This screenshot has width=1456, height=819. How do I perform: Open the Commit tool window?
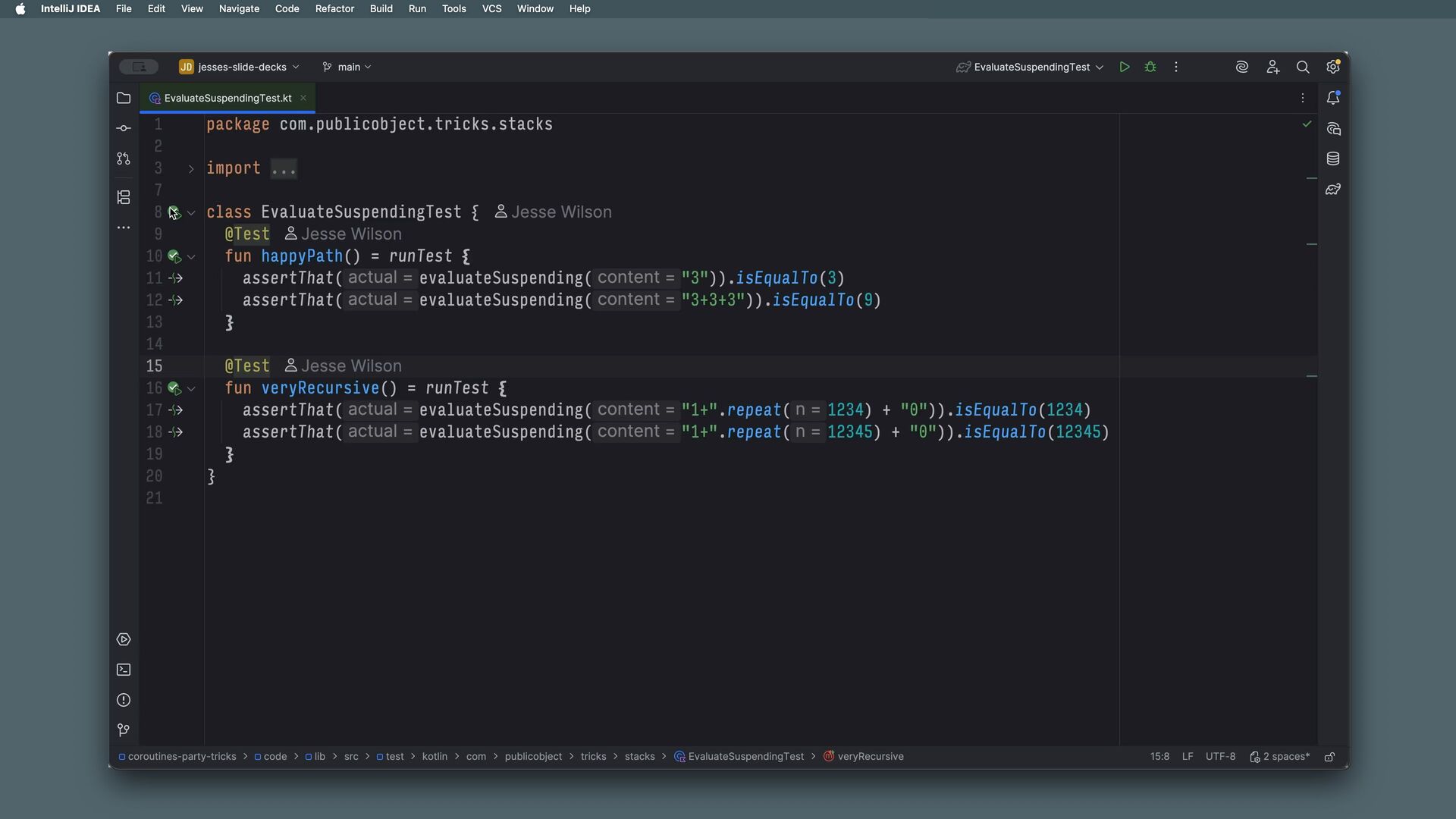(124, 128)
